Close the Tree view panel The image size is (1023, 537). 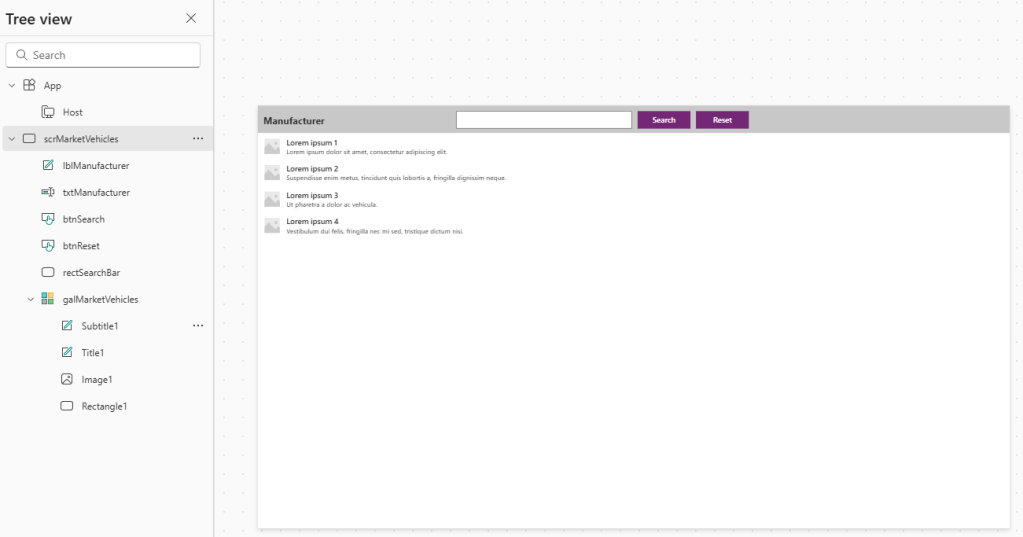click(x=191, y=19)
